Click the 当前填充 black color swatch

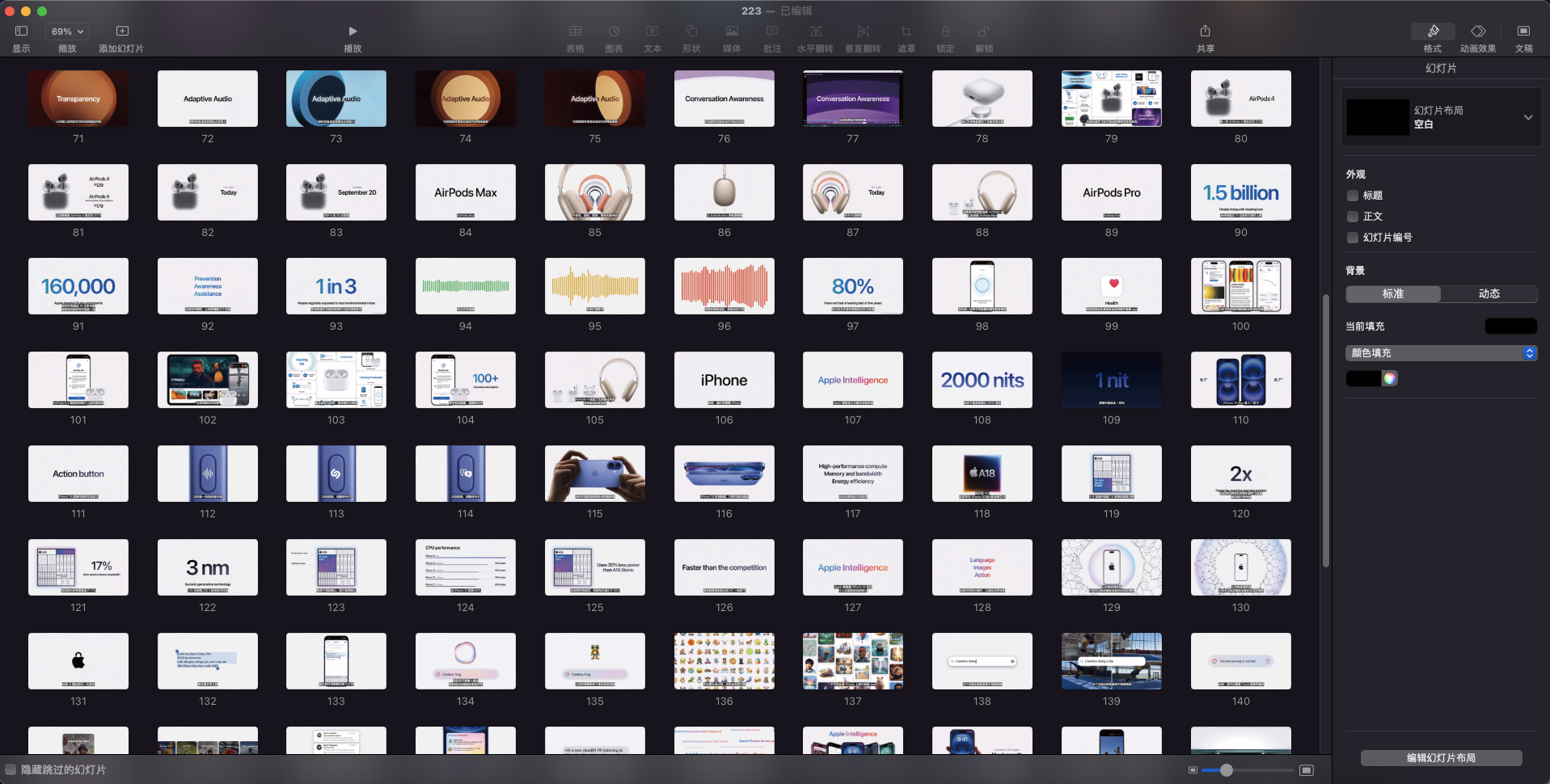tap(1511, 327)
